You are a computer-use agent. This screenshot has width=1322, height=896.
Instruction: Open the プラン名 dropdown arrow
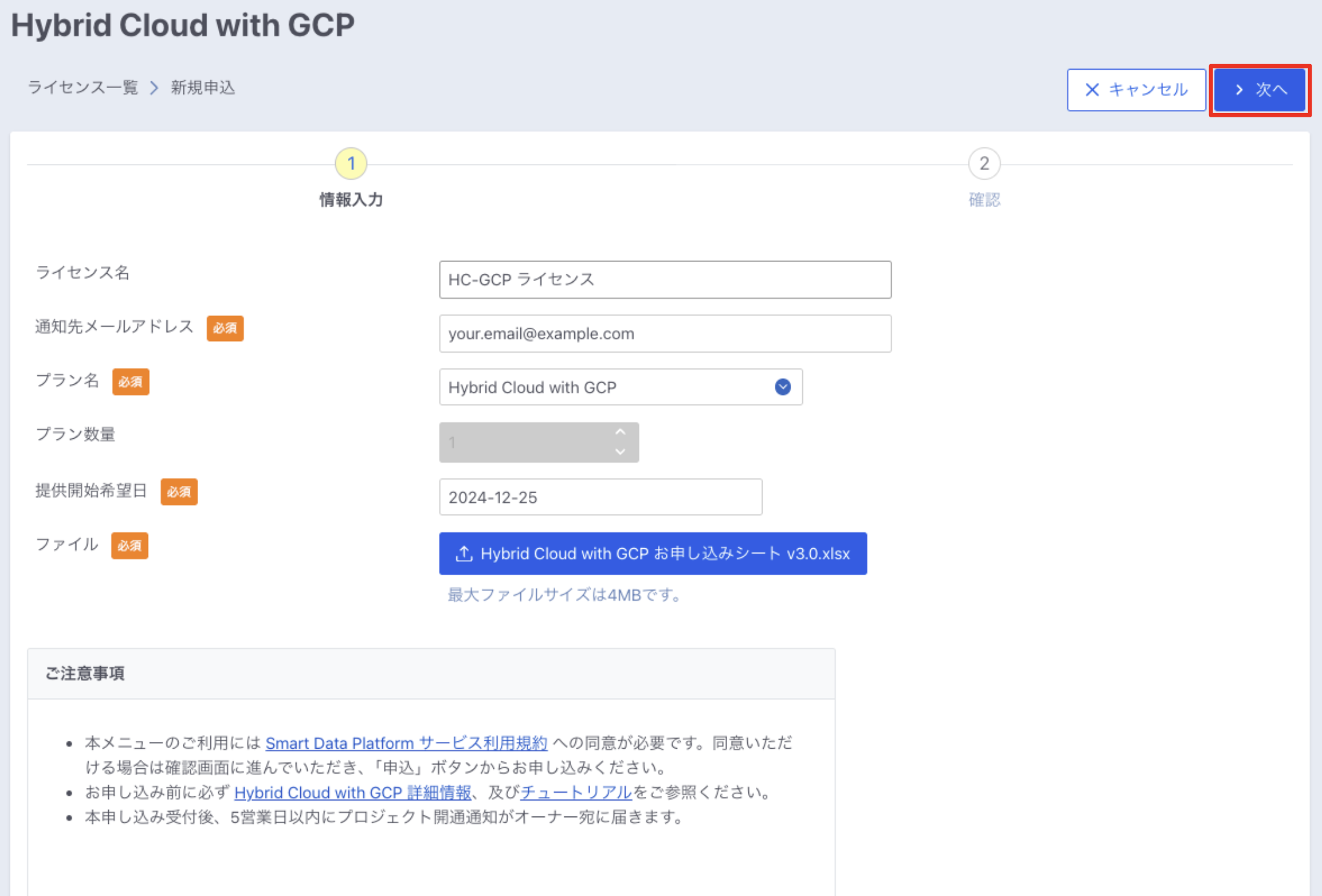(783, 387)
